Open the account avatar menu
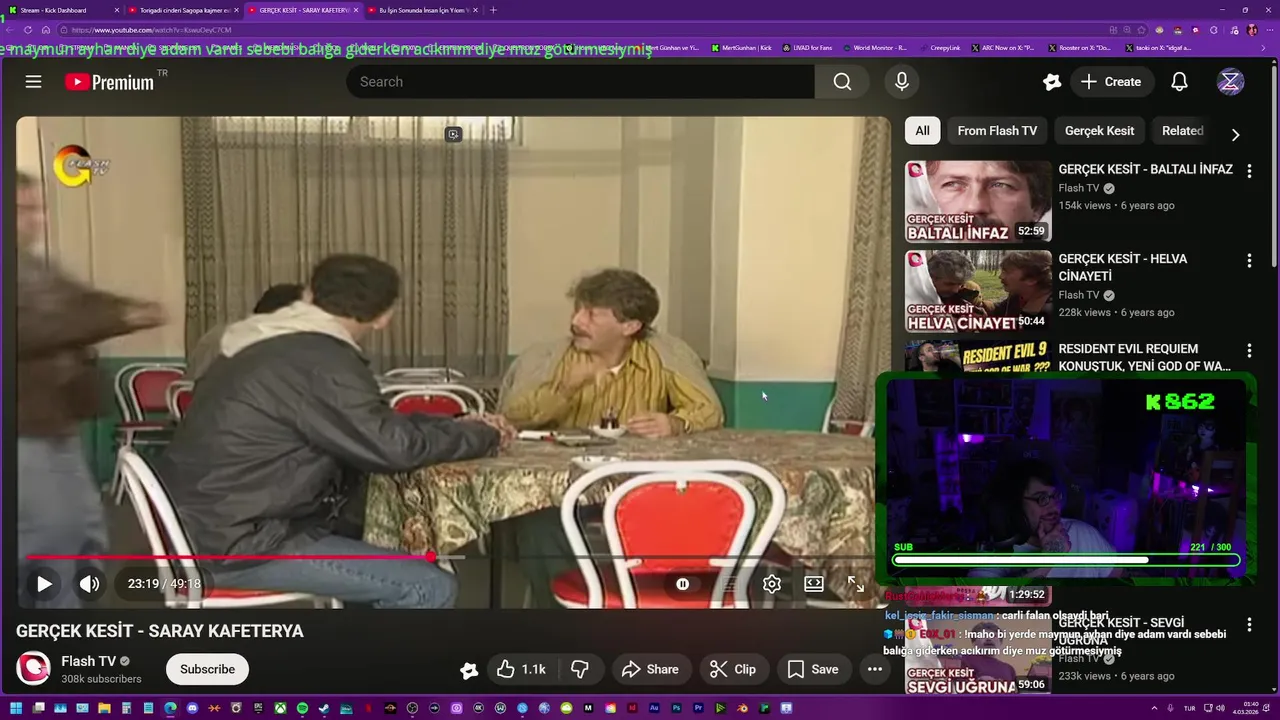Screen dimensions: 1280x720 tap(1230, 82)
